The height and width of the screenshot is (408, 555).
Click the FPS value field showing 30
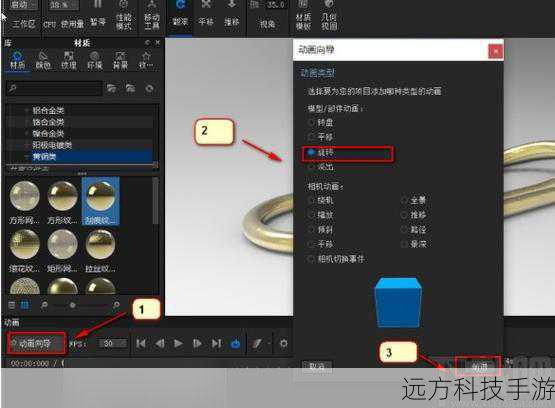click(x=113, y=344)
